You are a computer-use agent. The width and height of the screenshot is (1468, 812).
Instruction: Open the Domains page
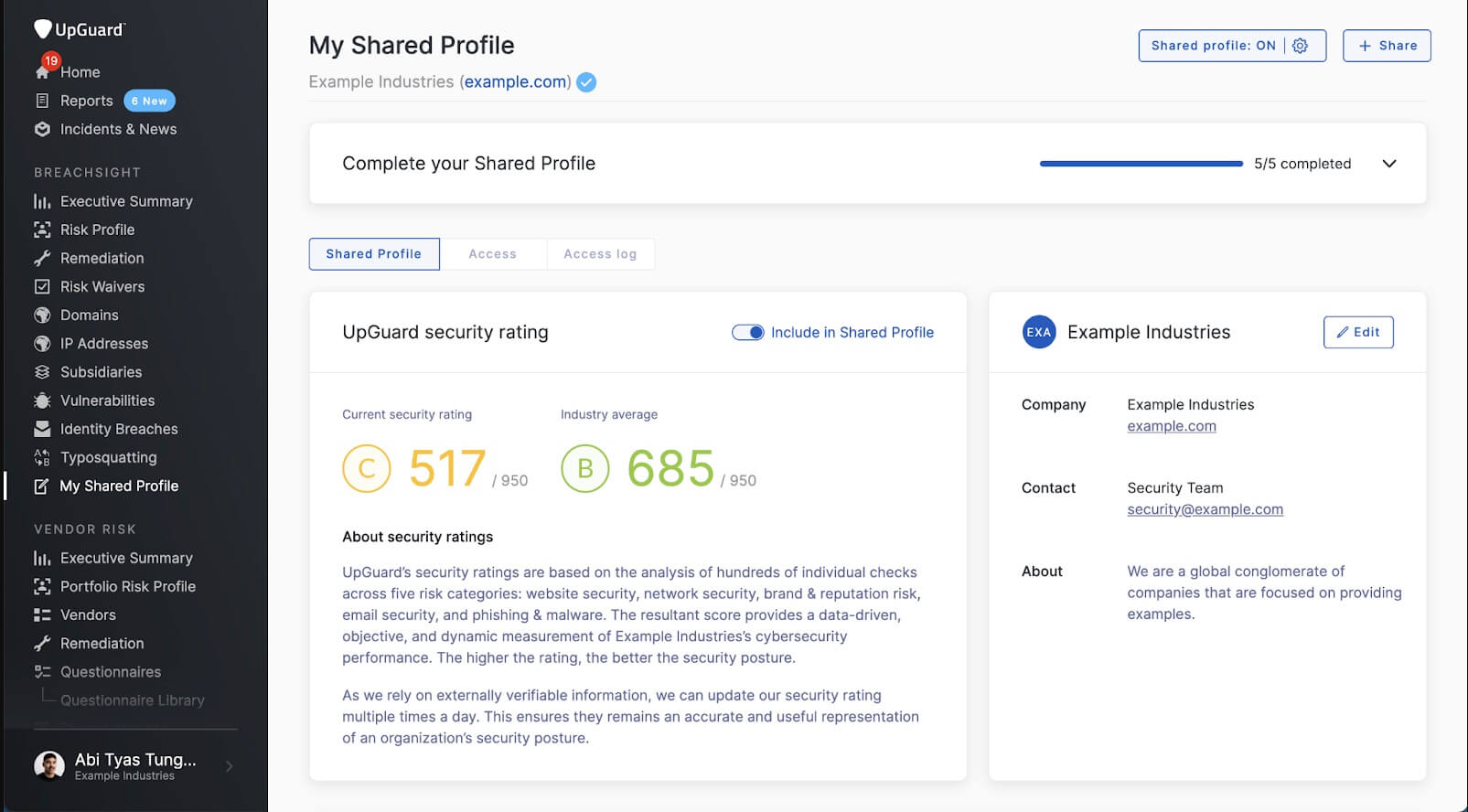(x=90, y=315)
